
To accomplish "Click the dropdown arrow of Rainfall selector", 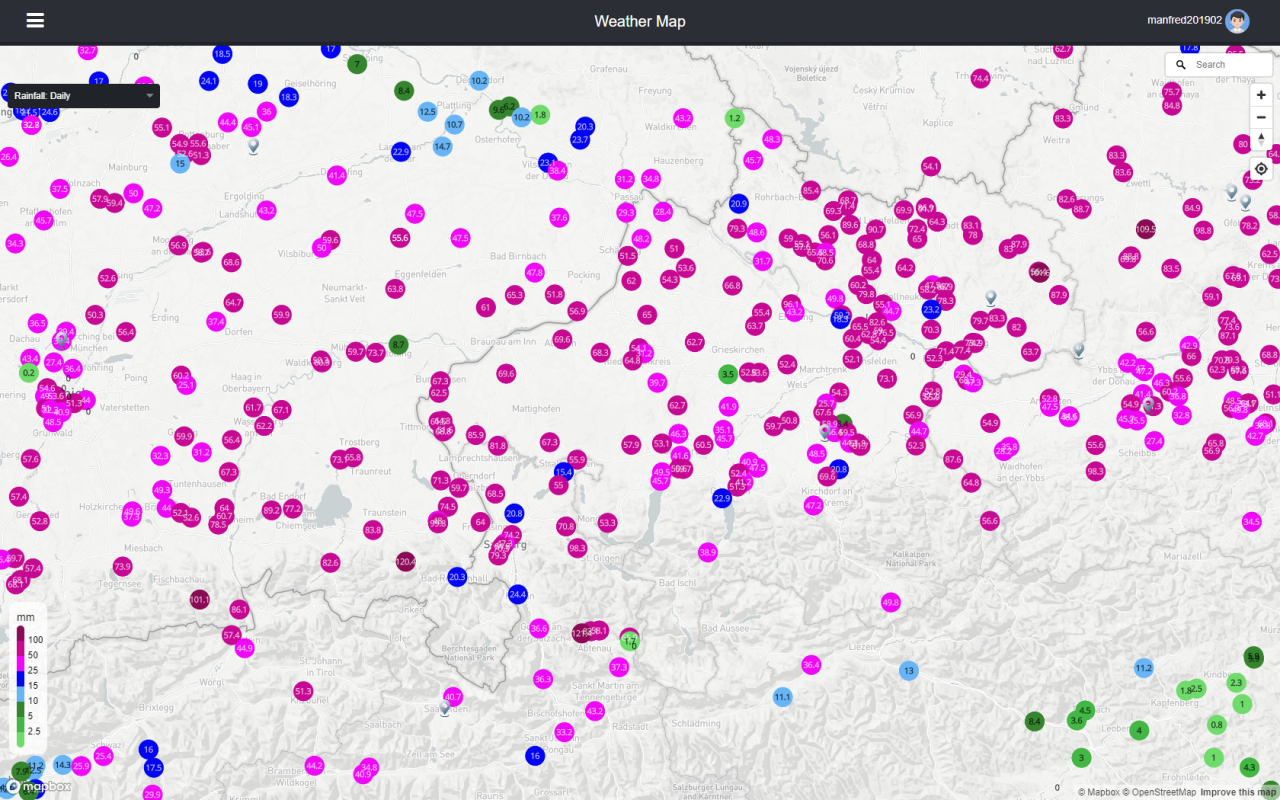I will pyautogui.click(x=150, y=96).
